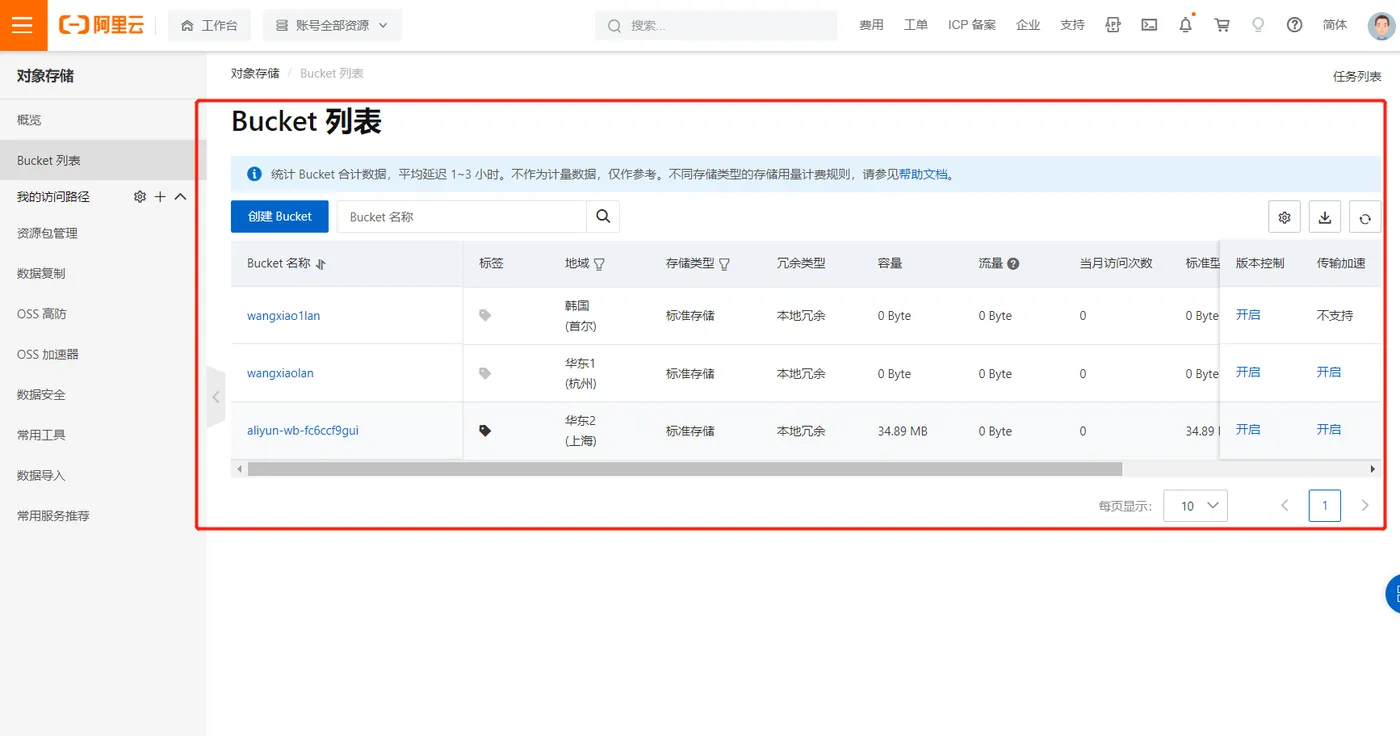Image resolution: width=1400 pixels, height=736 pixels.
Task: Open 工单 in top navigation
Action: tap(916, 25)
